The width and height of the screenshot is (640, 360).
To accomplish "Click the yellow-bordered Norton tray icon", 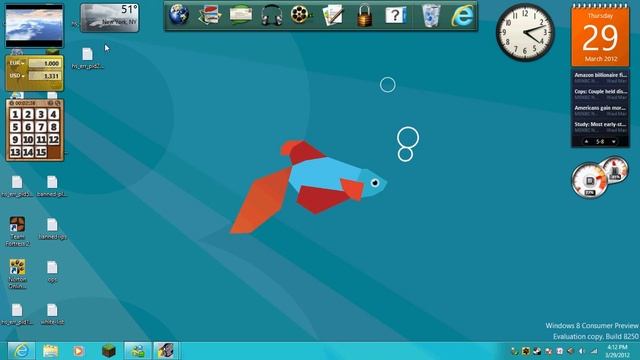I will (526, 351).
